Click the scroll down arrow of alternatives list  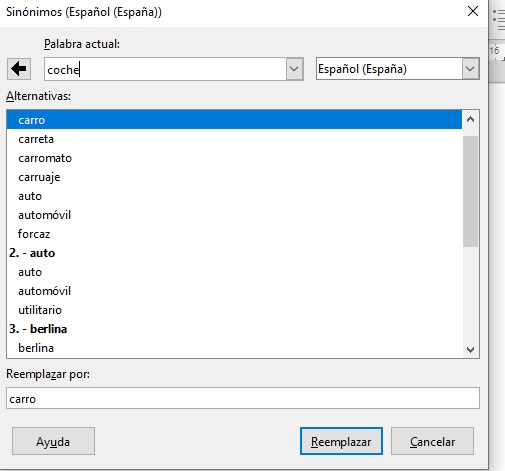470,349
